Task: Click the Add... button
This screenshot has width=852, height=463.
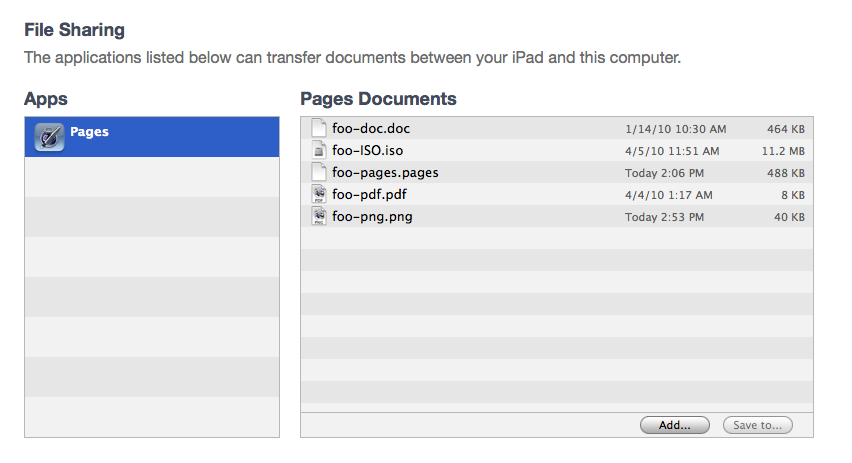Action: tap(675, 425)
